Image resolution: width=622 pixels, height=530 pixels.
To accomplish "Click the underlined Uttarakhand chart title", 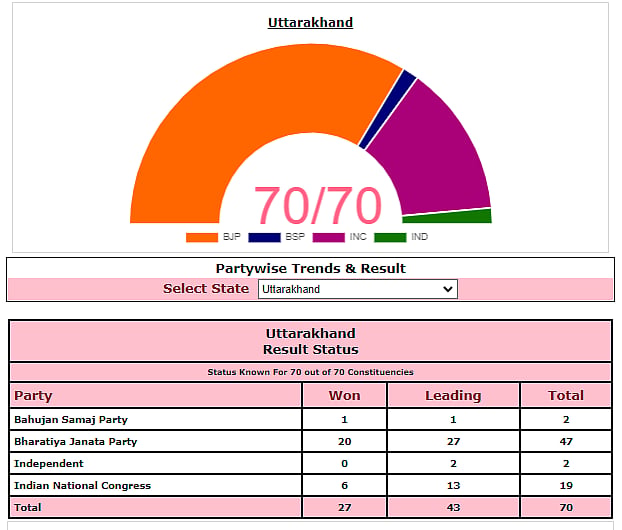I will coord(310,22).
